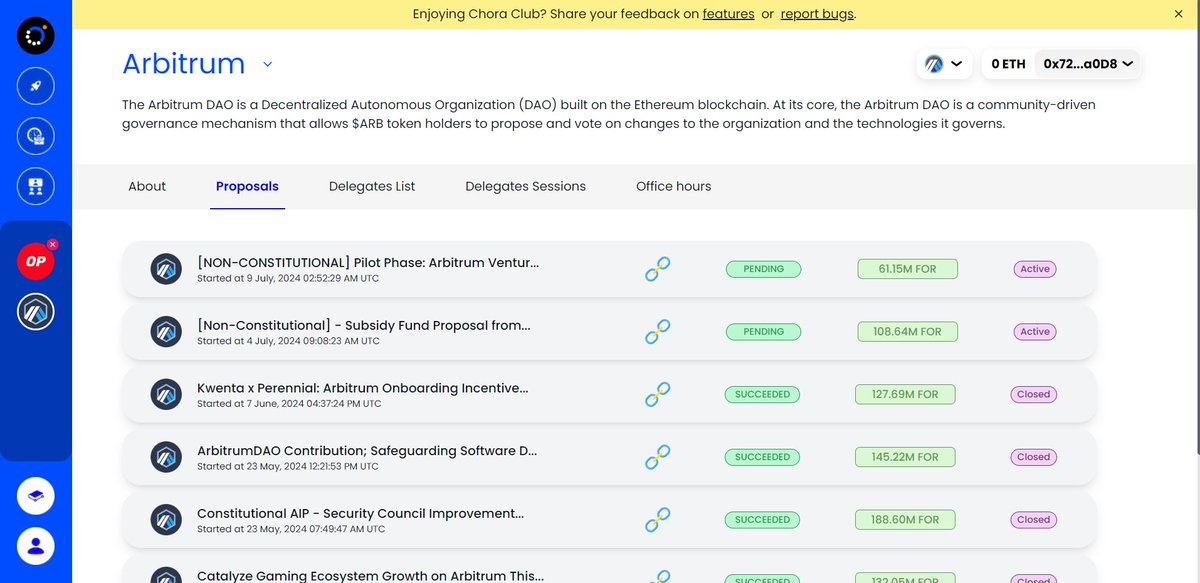1200x583 pixels.
Task: Open the wallet address 0x72...a0D8 dropdown
Action: [1088, 64]
